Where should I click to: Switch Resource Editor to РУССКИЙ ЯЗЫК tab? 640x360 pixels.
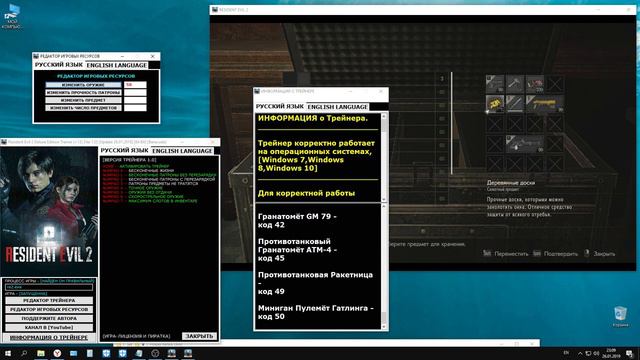(x=59, y=65)
